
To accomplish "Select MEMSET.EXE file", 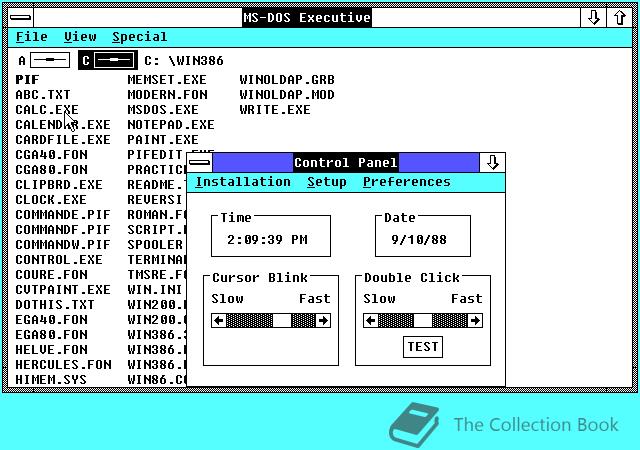I will 167,80.
